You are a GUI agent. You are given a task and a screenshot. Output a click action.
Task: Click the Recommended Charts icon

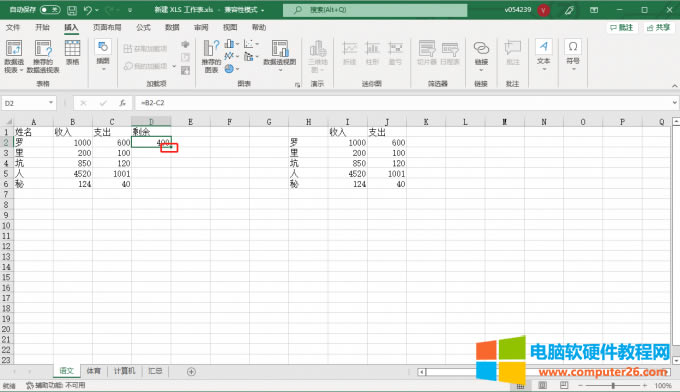[x=211, y=56]
